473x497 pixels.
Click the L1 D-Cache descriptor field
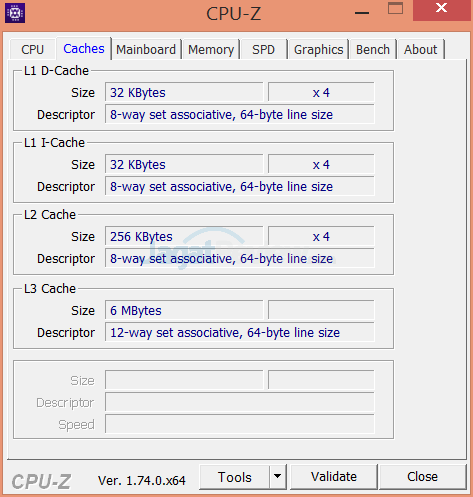click(x=240, y=114)
